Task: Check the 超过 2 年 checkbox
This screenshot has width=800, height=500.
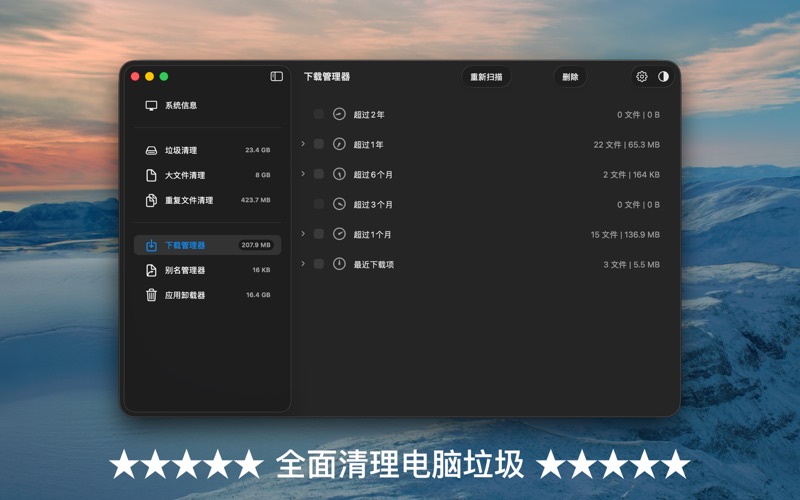Action: click(319, 114)
